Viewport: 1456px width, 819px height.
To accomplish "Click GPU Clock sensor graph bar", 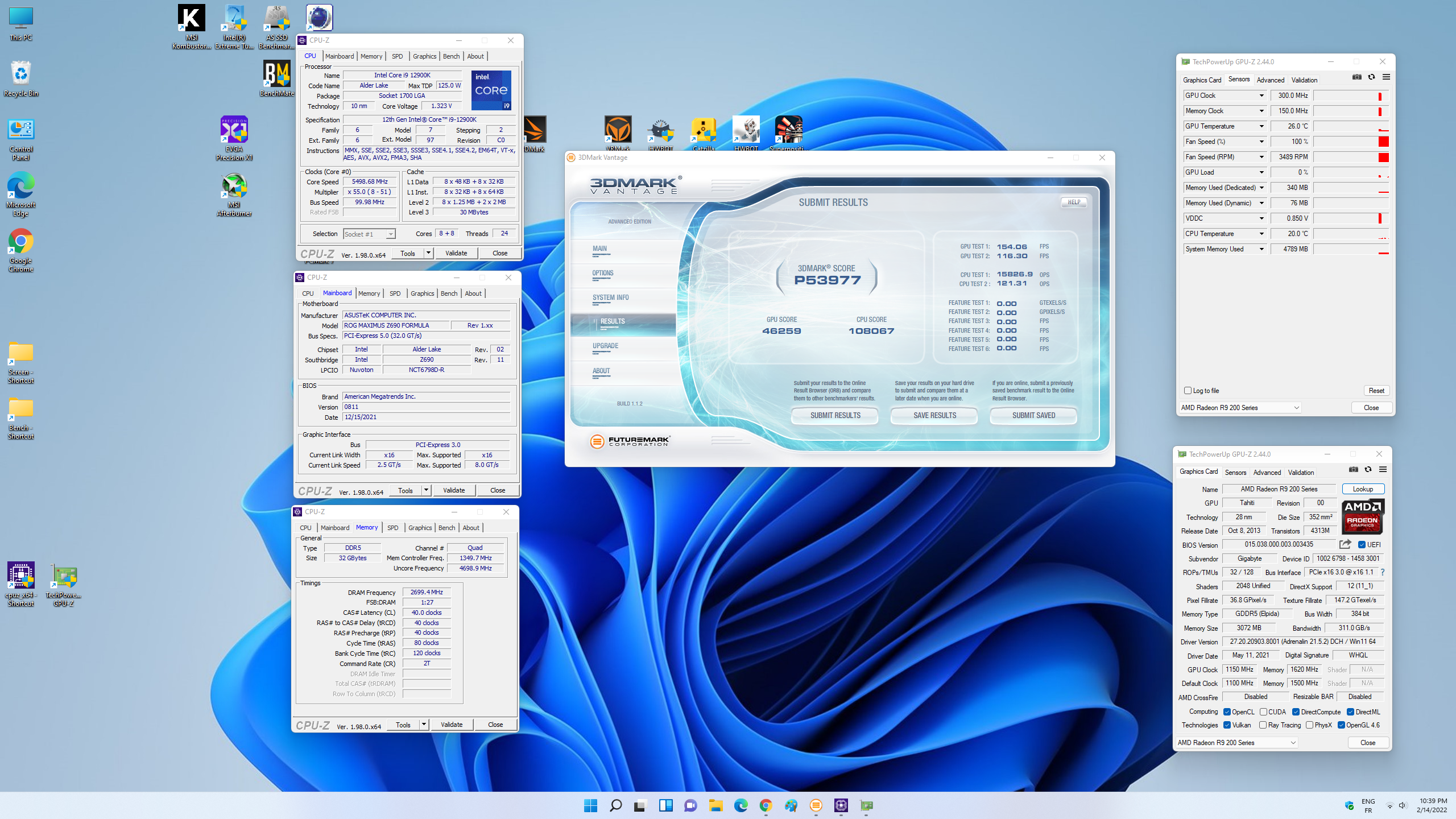I will pos(1351,96).
